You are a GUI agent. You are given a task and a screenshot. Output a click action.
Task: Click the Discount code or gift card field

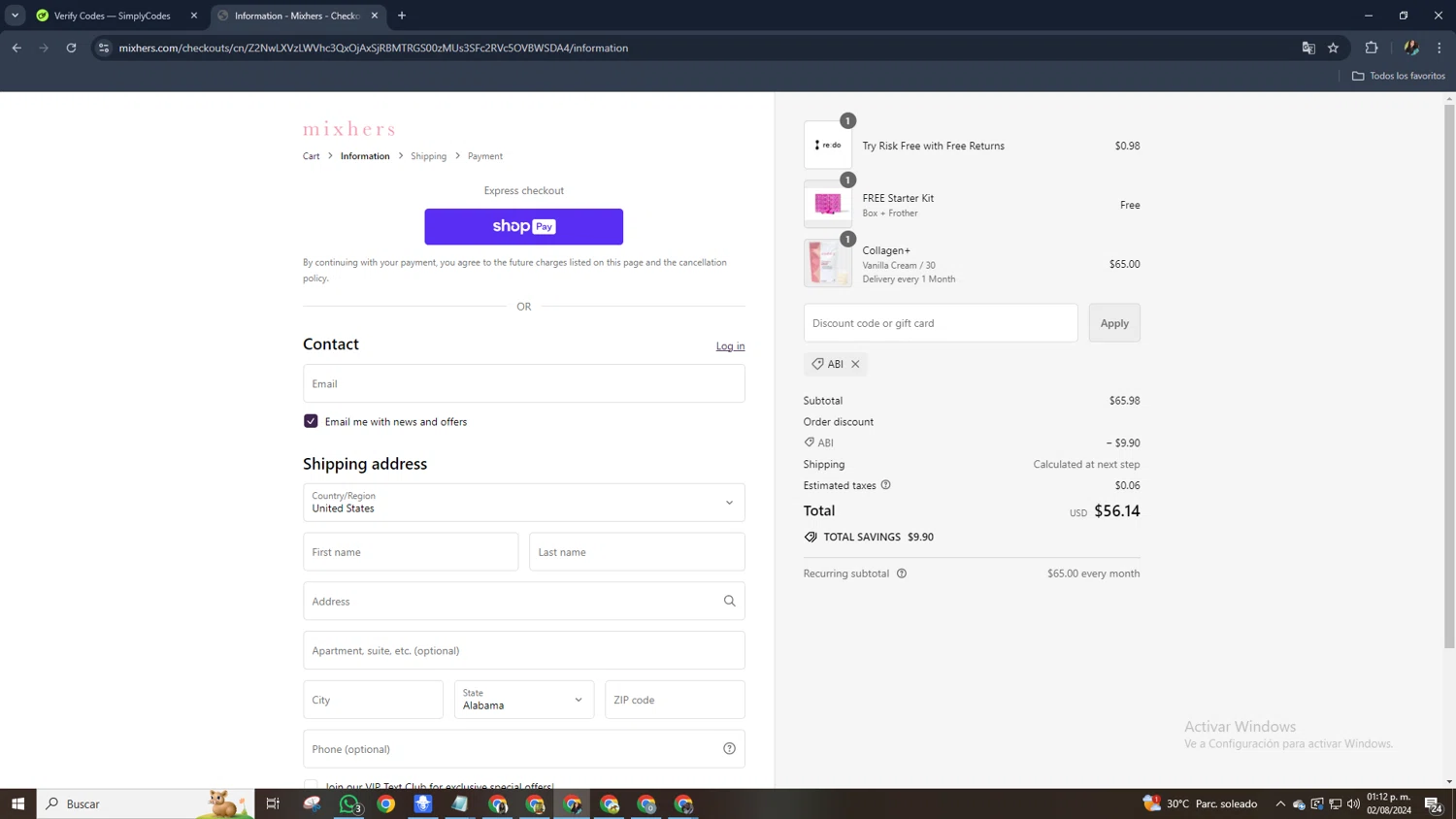pos(940,323)
